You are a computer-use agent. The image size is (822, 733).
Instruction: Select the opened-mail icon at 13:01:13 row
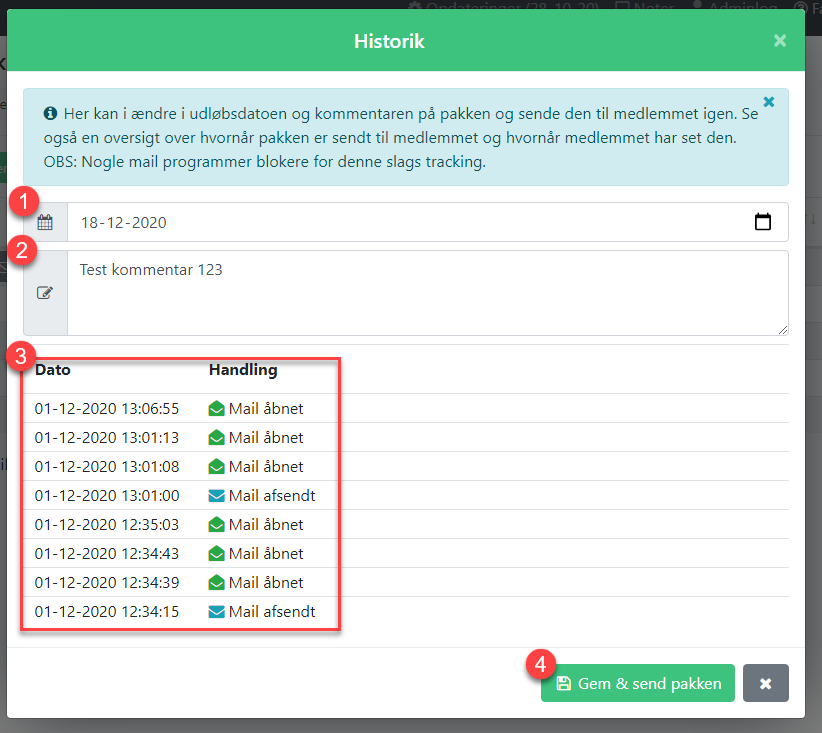[x=217, y=437]
